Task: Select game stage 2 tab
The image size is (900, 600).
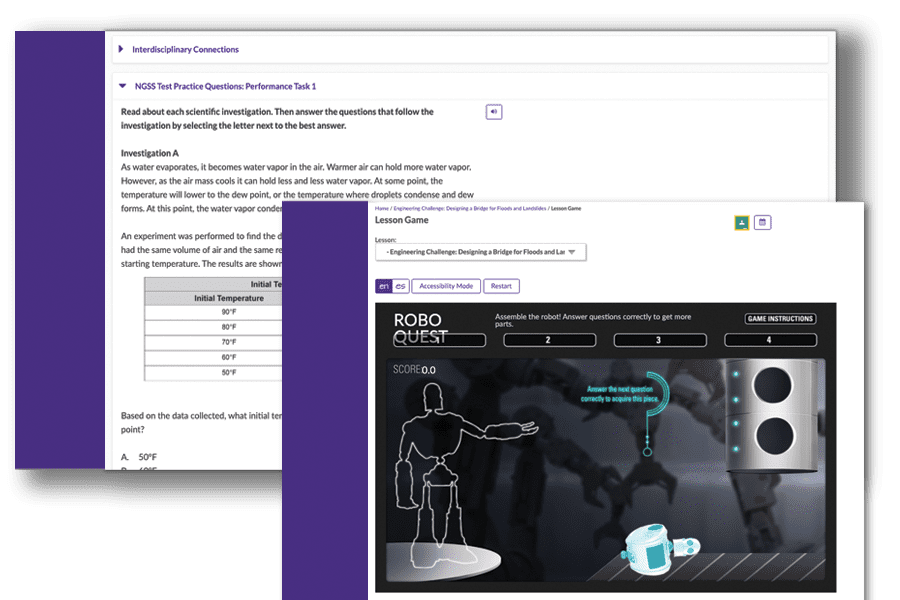Action: point(549,340)
